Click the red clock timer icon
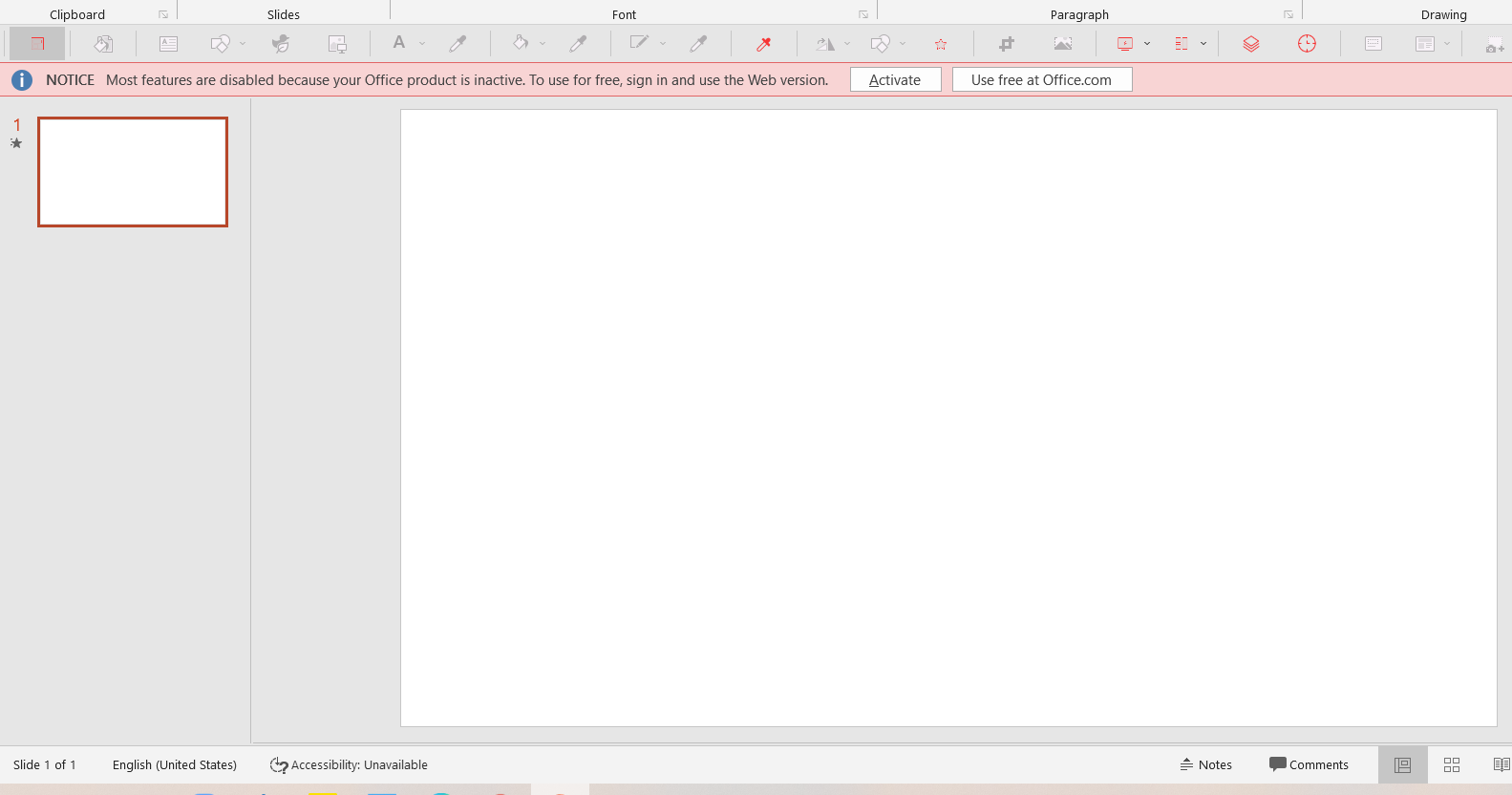Screen dimensions: 1512x795 pyautogui.click(x=1307, y=44)
